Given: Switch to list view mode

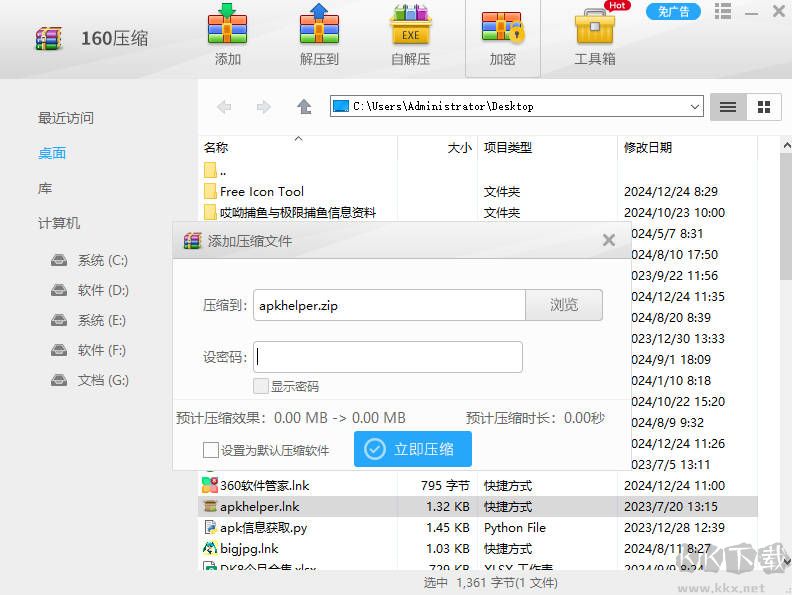Looking at the screenshot, I should [728, 107].
